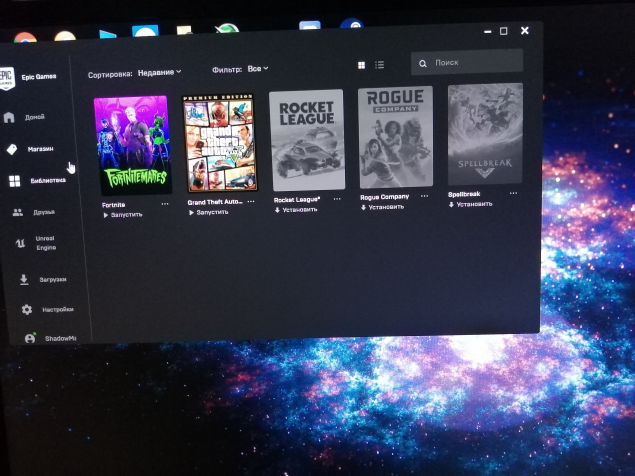
Task: Select the Spellbreak cover thumbnail
Action: (486, 134)
